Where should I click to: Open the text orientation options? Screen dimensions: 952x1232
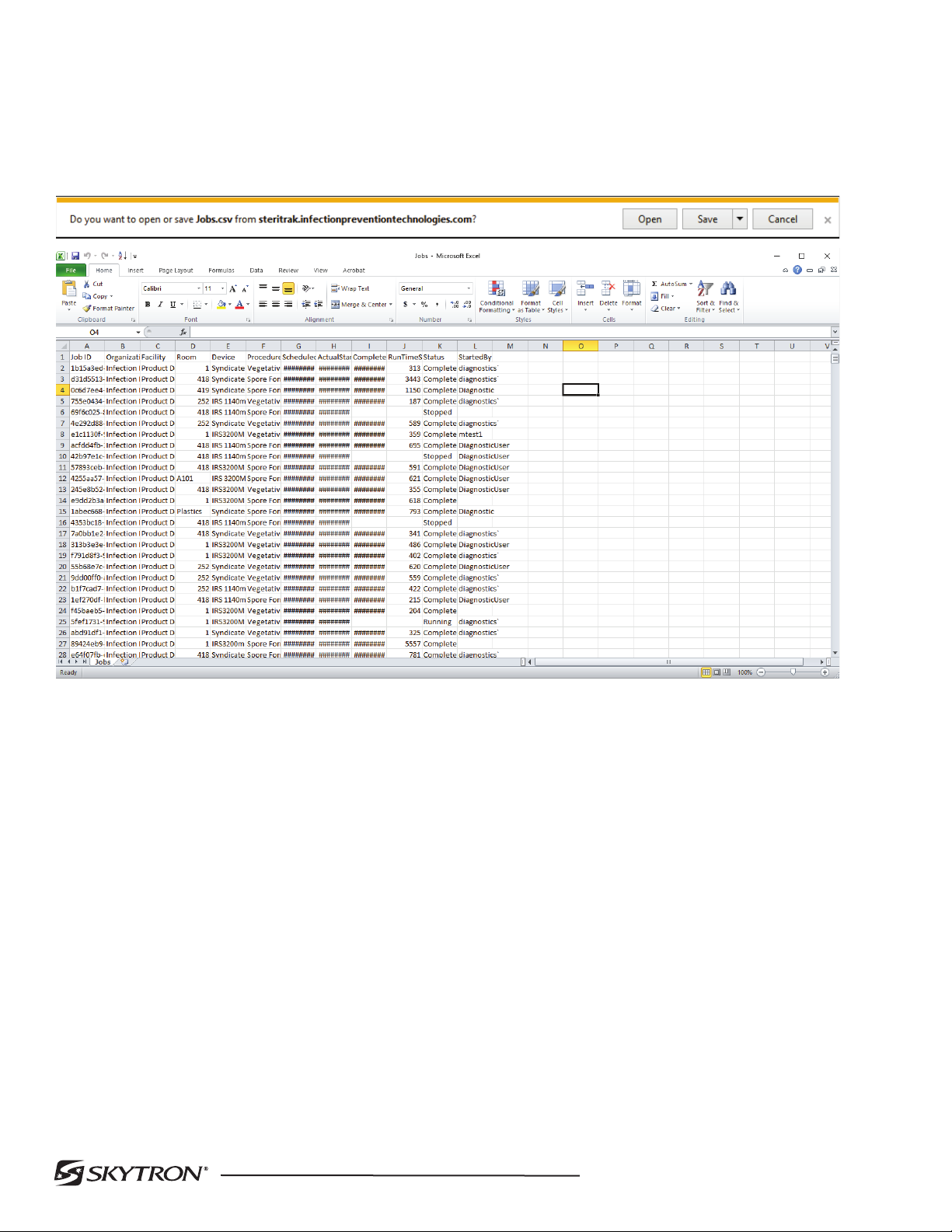pos(308,288)
